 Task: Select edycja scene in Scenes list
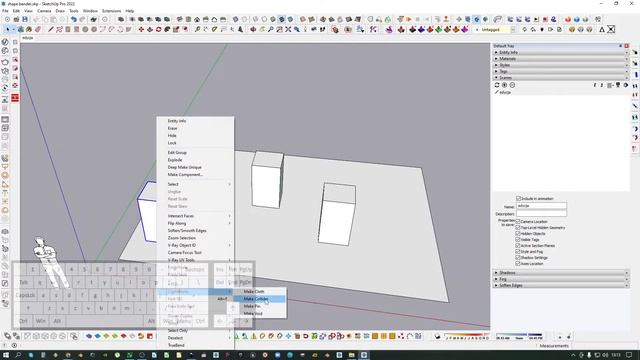505,92
